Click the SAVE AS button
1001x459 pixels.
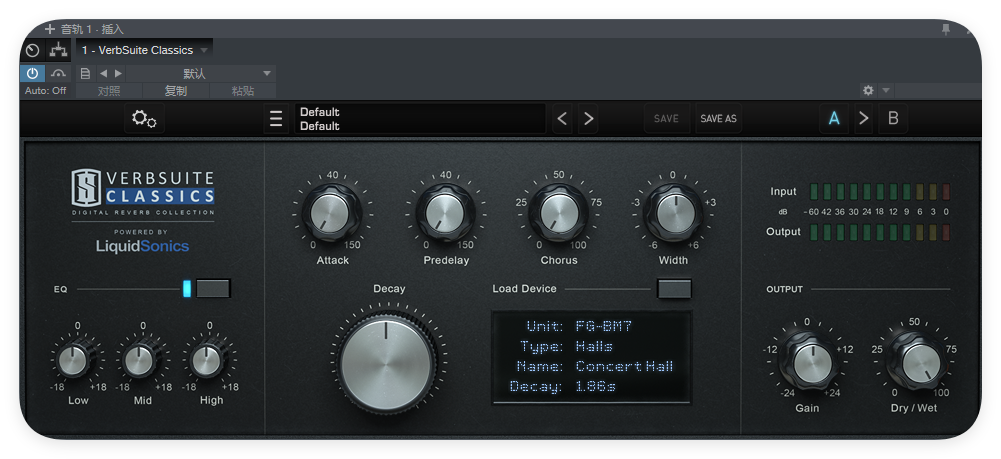click(x=718, y=119)
